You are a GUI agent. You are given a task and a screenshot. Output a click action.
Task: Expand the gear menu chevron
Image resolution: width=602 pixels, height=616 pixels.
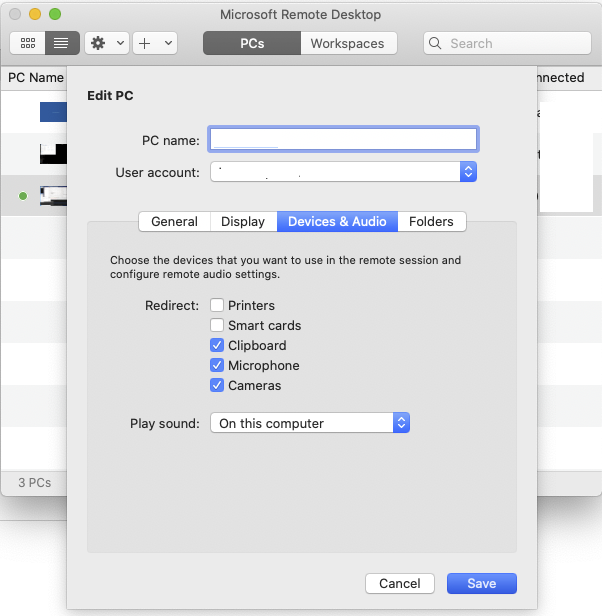[121, 43]
